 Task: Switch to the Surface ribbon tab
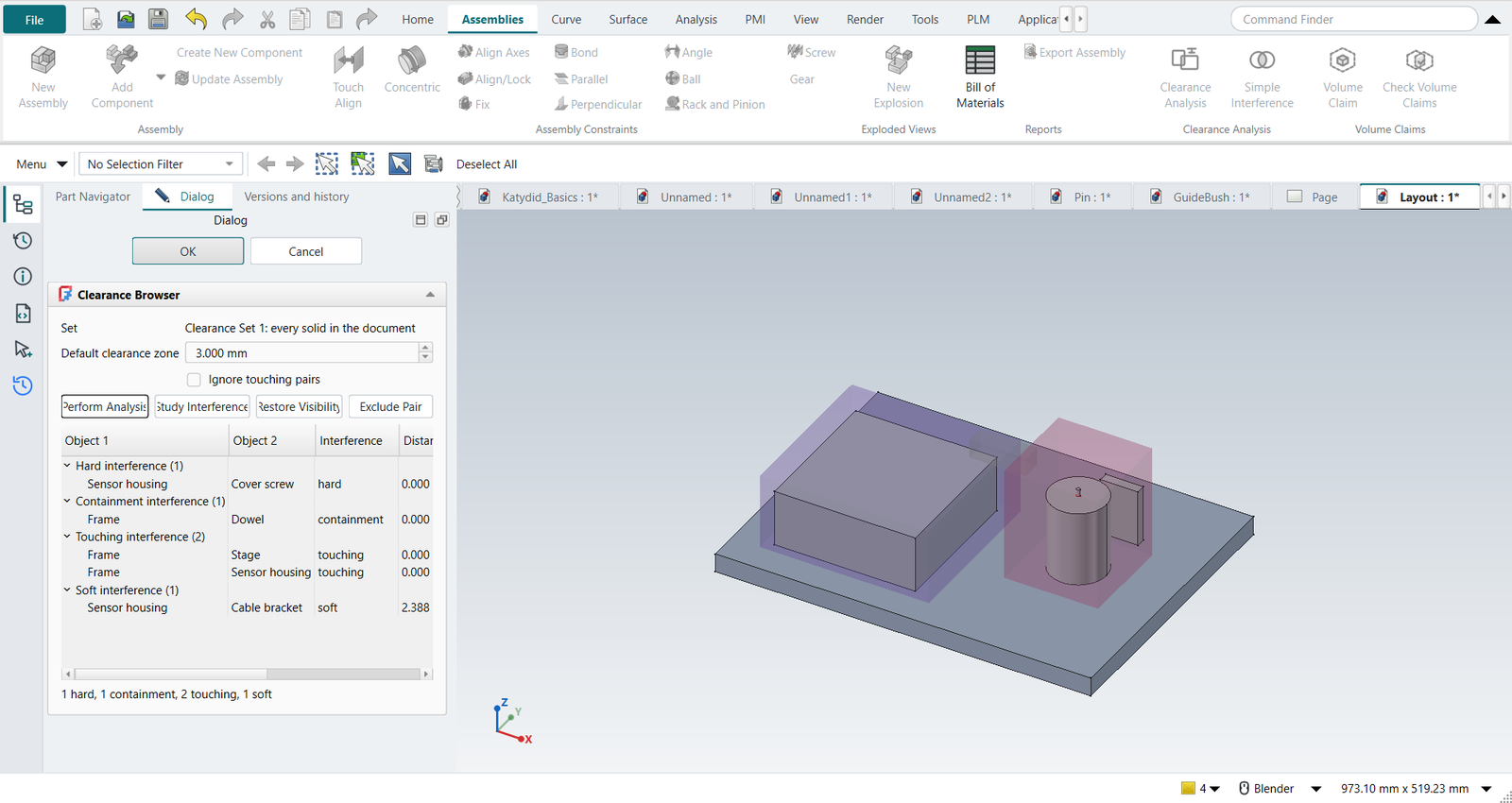627,19
